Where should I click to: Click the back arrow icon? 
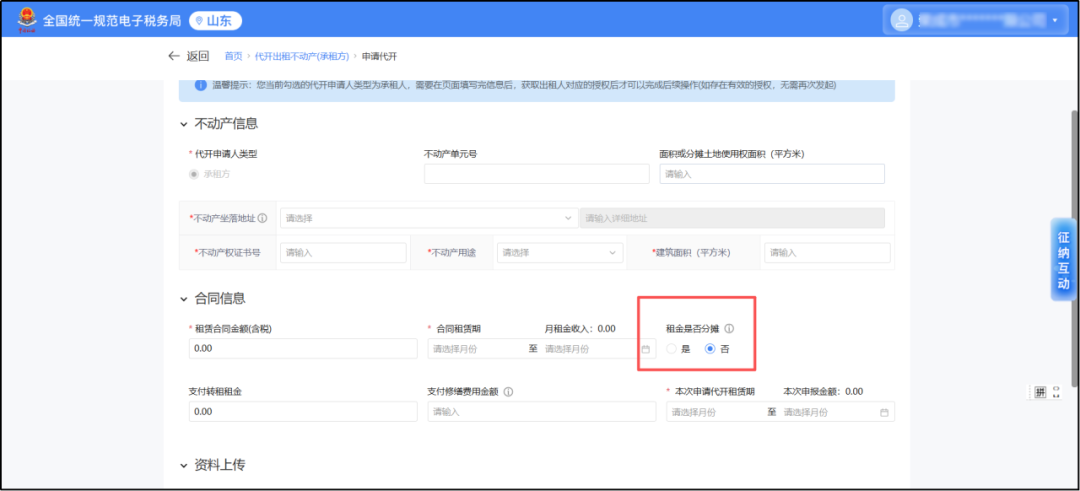pyautogui.click(x=174, y=56)
